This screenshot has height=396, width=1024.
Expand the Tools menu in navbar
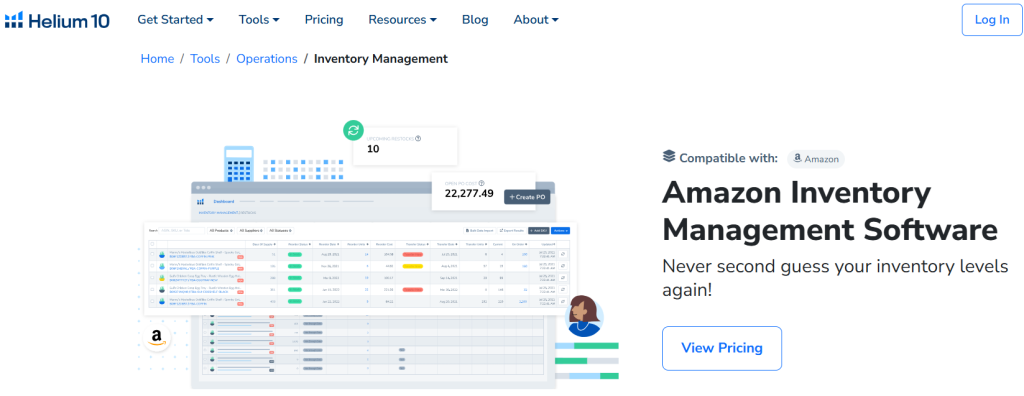(x=259, y=20)
